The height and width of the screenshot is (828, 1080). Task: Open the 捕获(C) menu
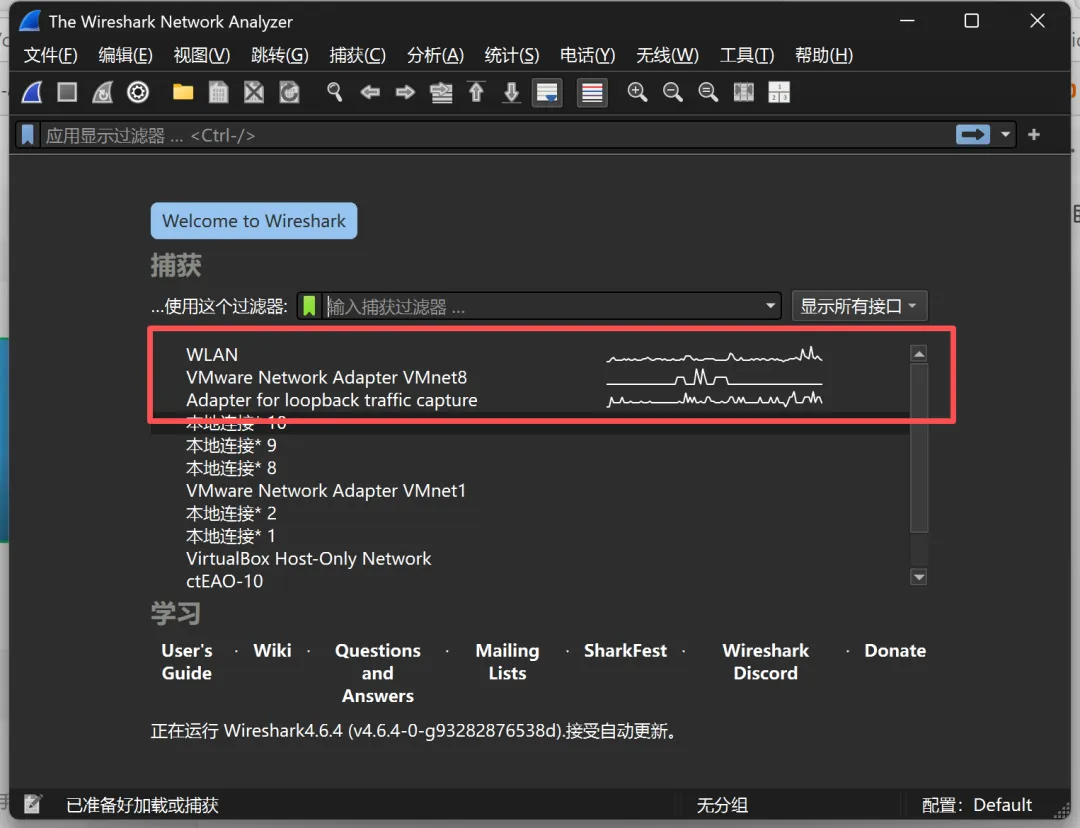(x=357, y=54)
